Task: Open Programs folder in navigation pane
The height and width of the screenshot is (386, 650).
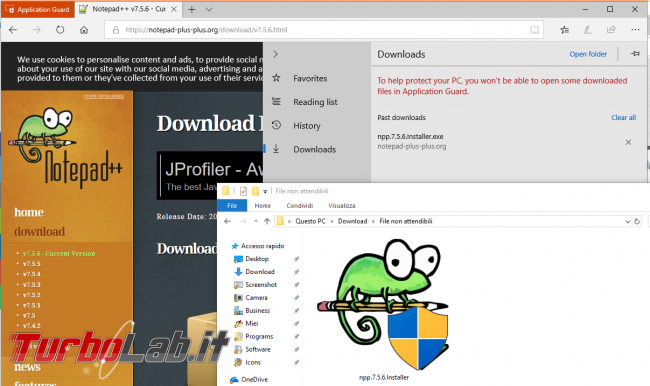Action: [253, 336]
